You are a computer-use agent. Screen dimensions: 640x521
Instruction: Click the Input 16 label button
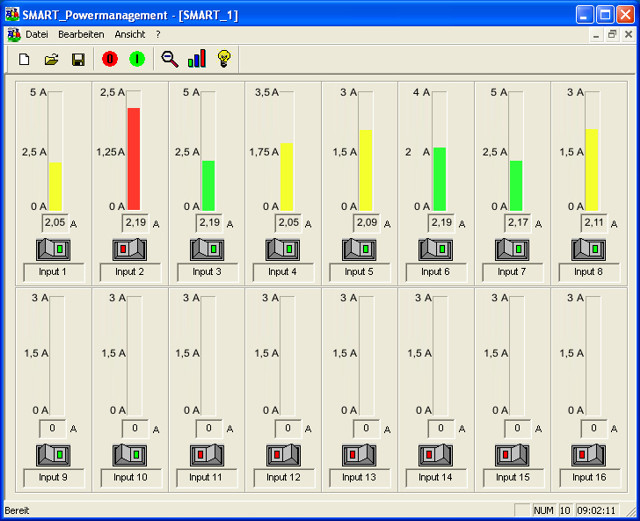[x=589, y=478]
